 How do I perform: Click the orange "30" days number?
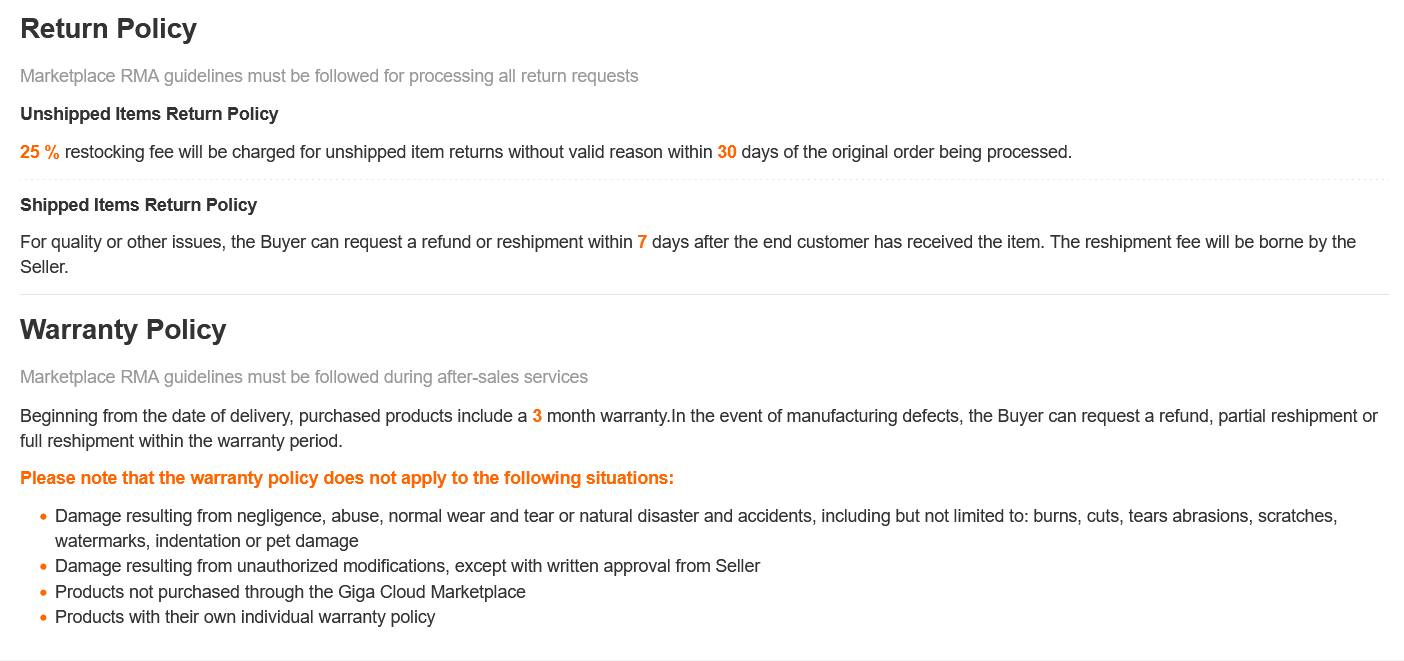point(727,152)
